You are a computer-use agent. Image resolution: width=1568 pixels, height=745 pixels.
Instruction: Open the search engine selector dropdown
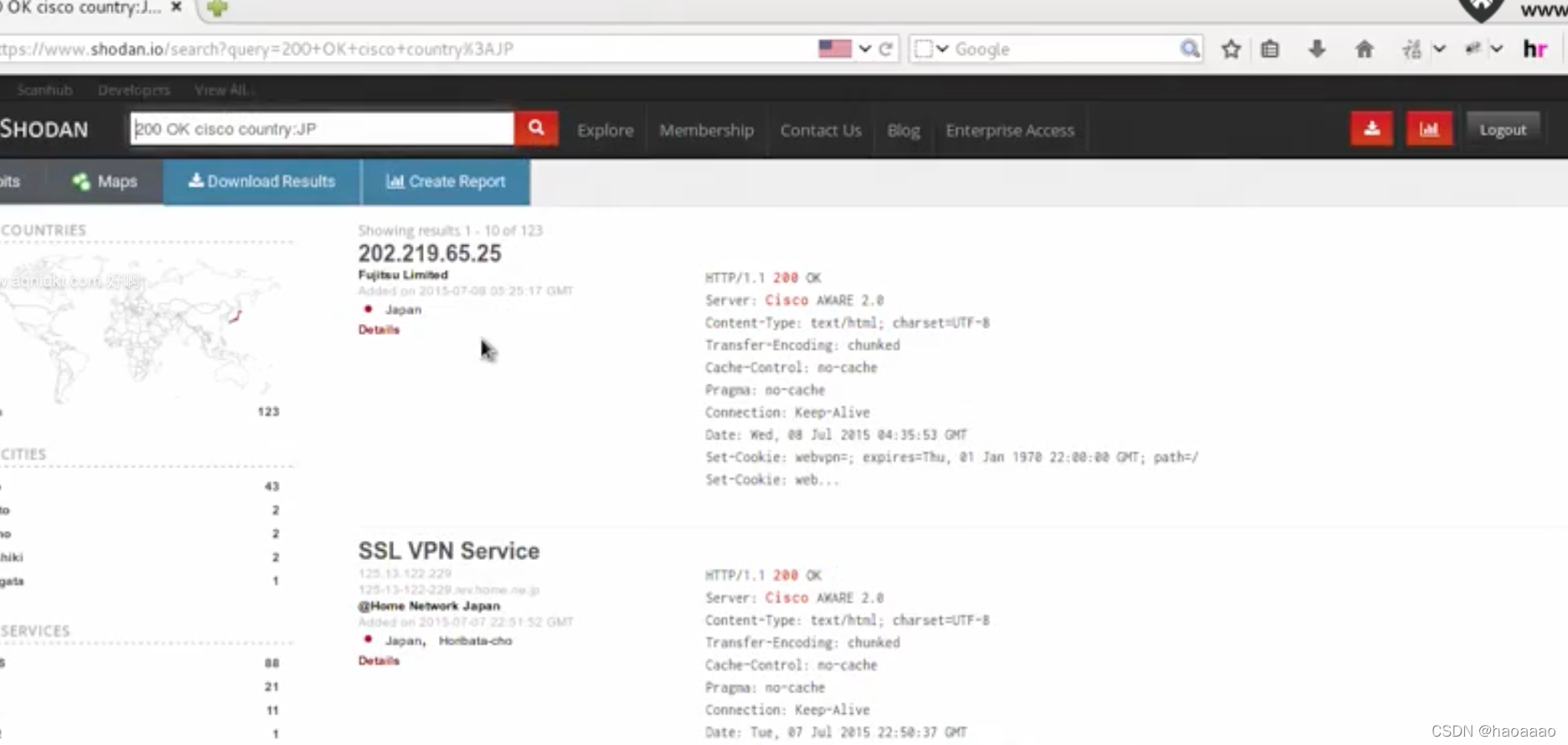[x=931, y=49]
